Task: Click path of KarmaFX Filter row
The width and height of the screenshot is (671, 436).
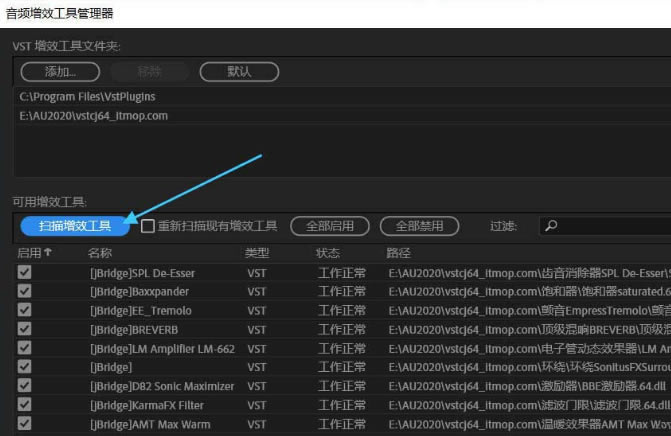Action: pyautogui.click(x=529, y=405)
